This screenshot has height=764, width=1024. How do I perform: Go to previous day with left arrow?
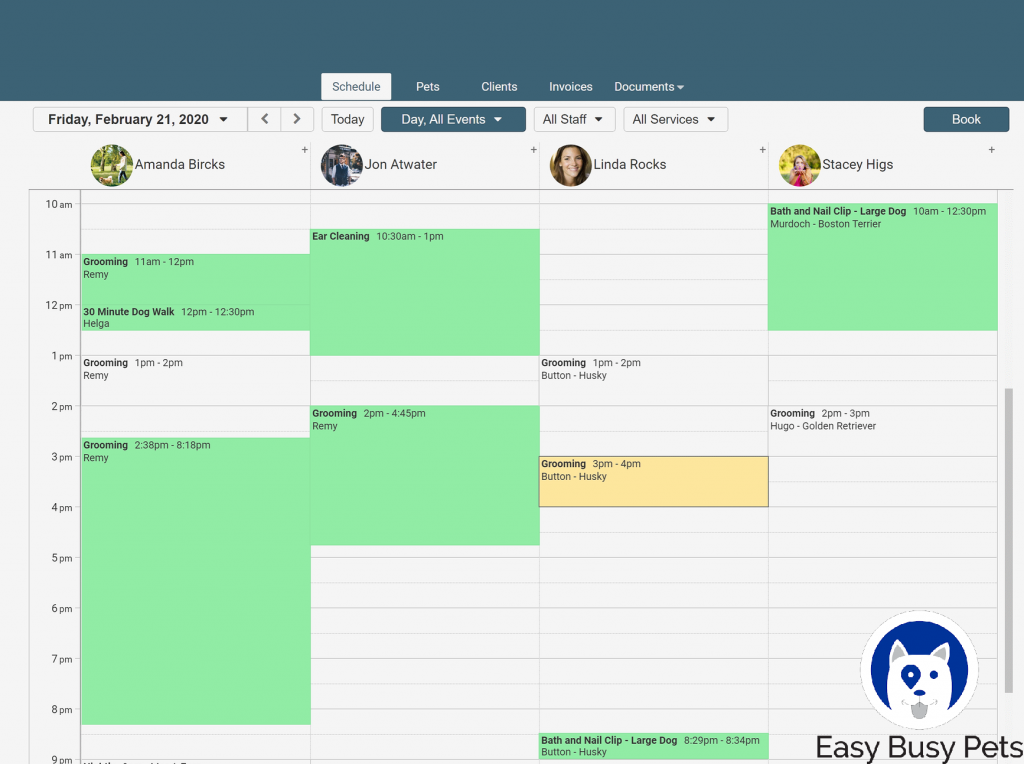tap(264, 119)
